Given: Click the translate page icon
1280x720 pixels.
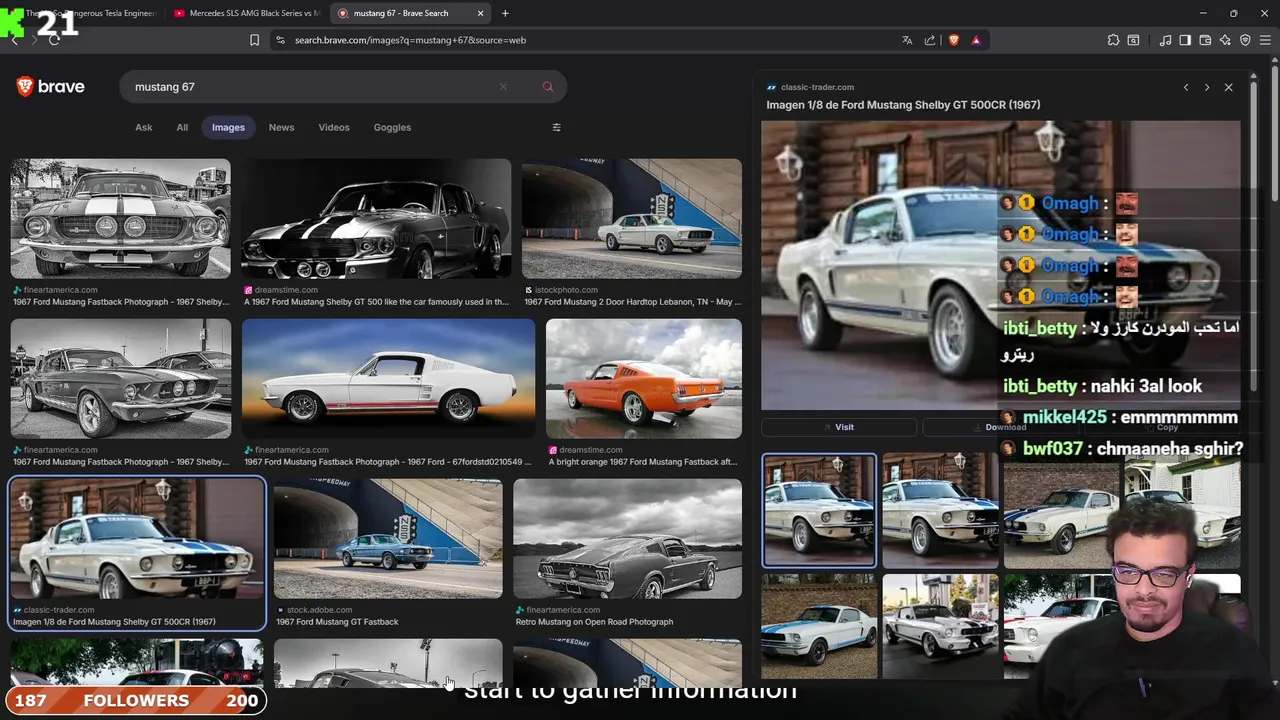Looking at the screenshot, I should click(907, 40).
